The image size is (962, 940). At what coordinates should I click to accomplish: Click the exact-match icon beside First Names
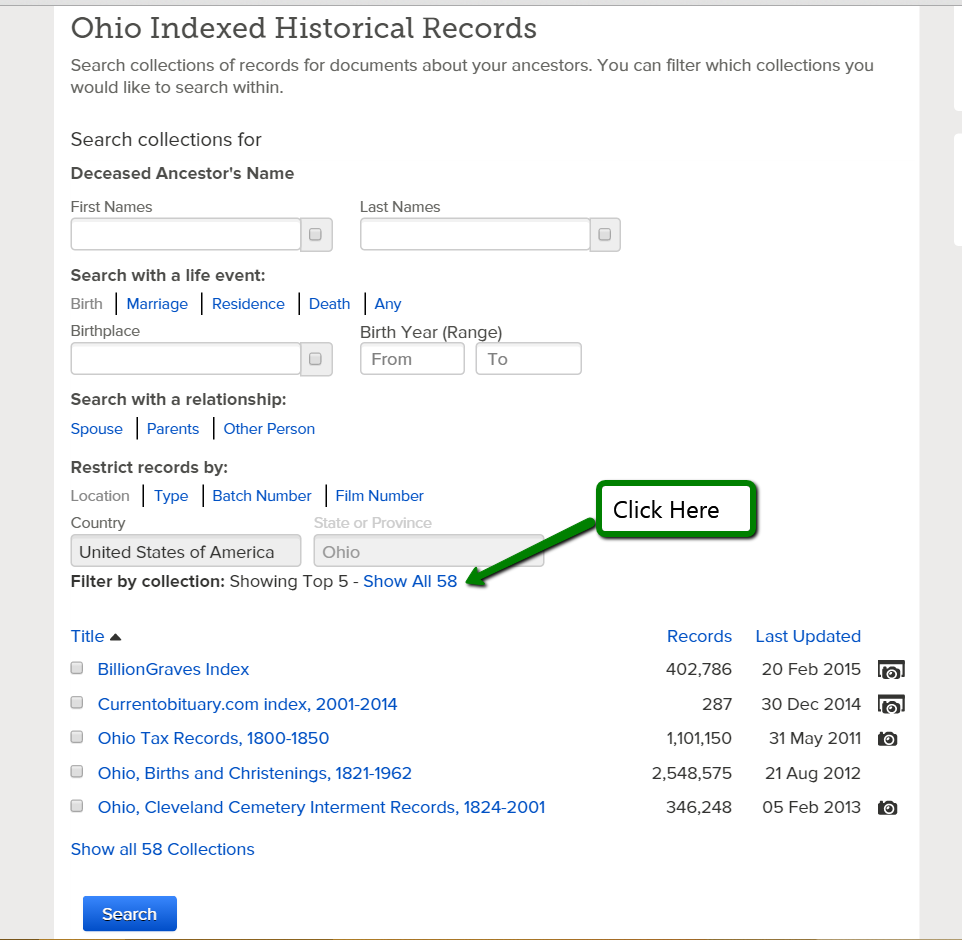(314, 234)
